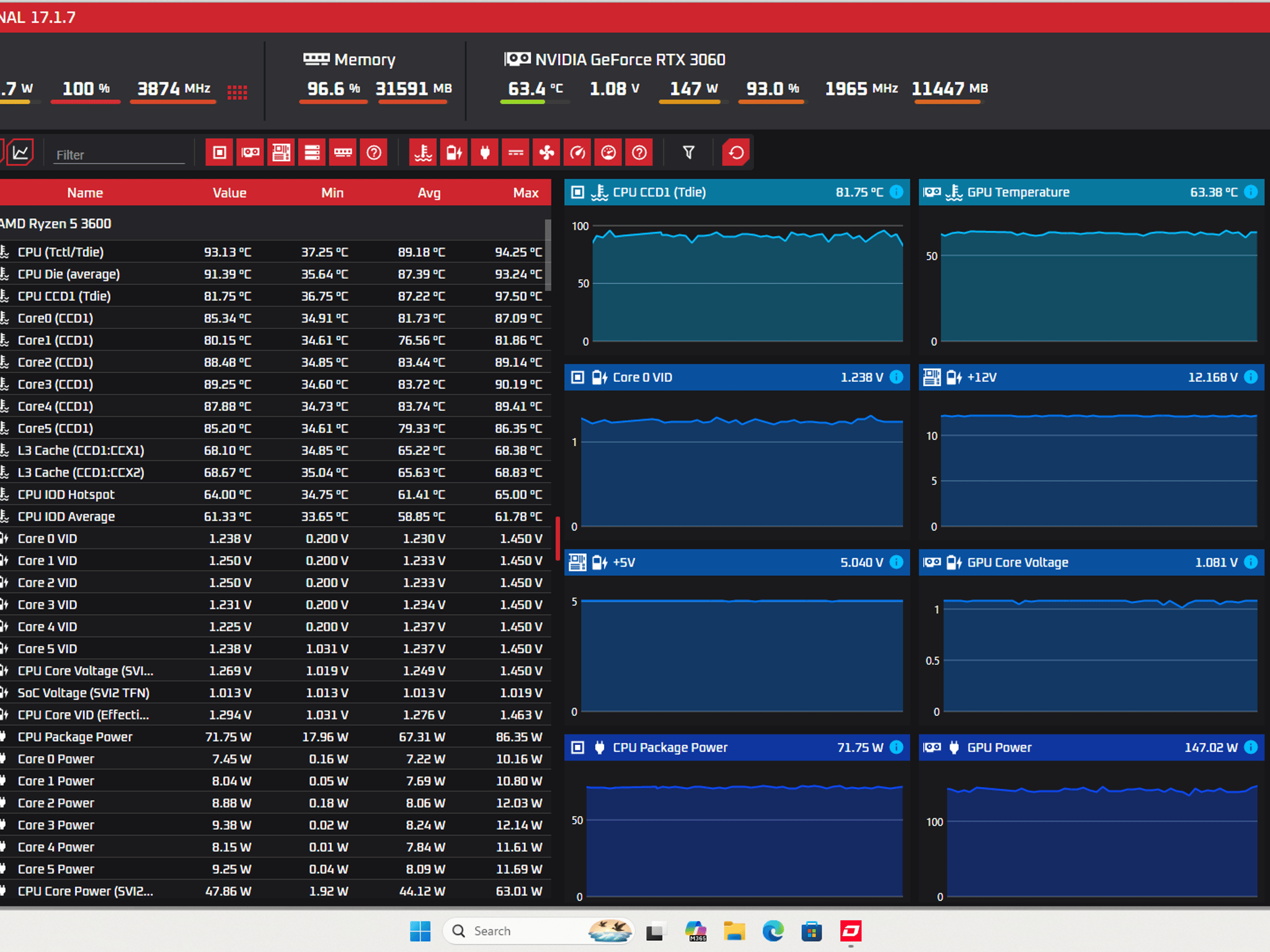Open info for CPU CCD1 (Tdie) graph
Viewport: 1270px width, 952px height.
896,192
